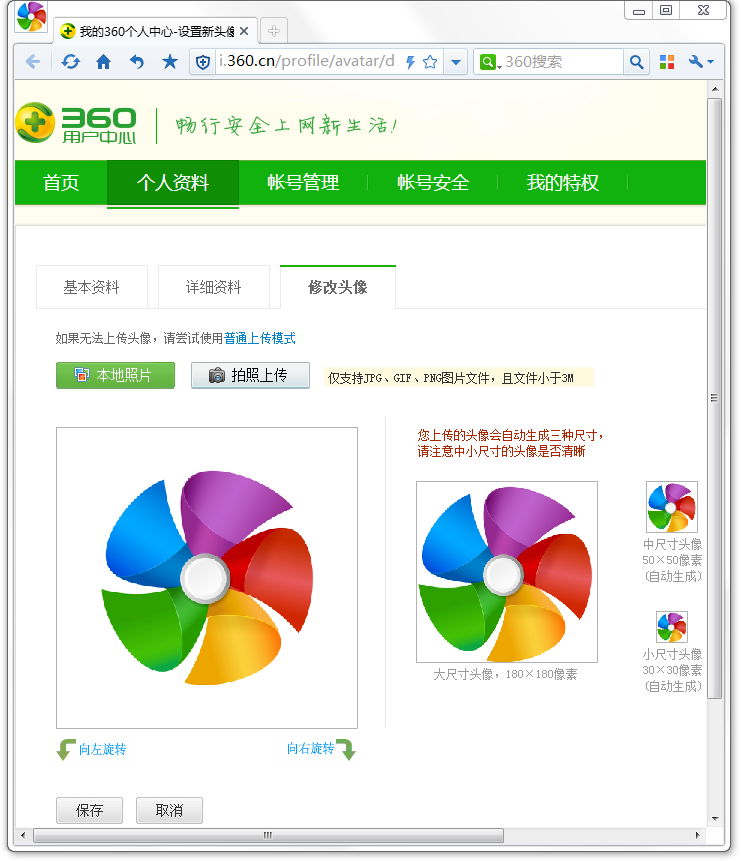This screenshot has width=741, height=861.
Task: Click the magnifier search button
Action: 636,62
